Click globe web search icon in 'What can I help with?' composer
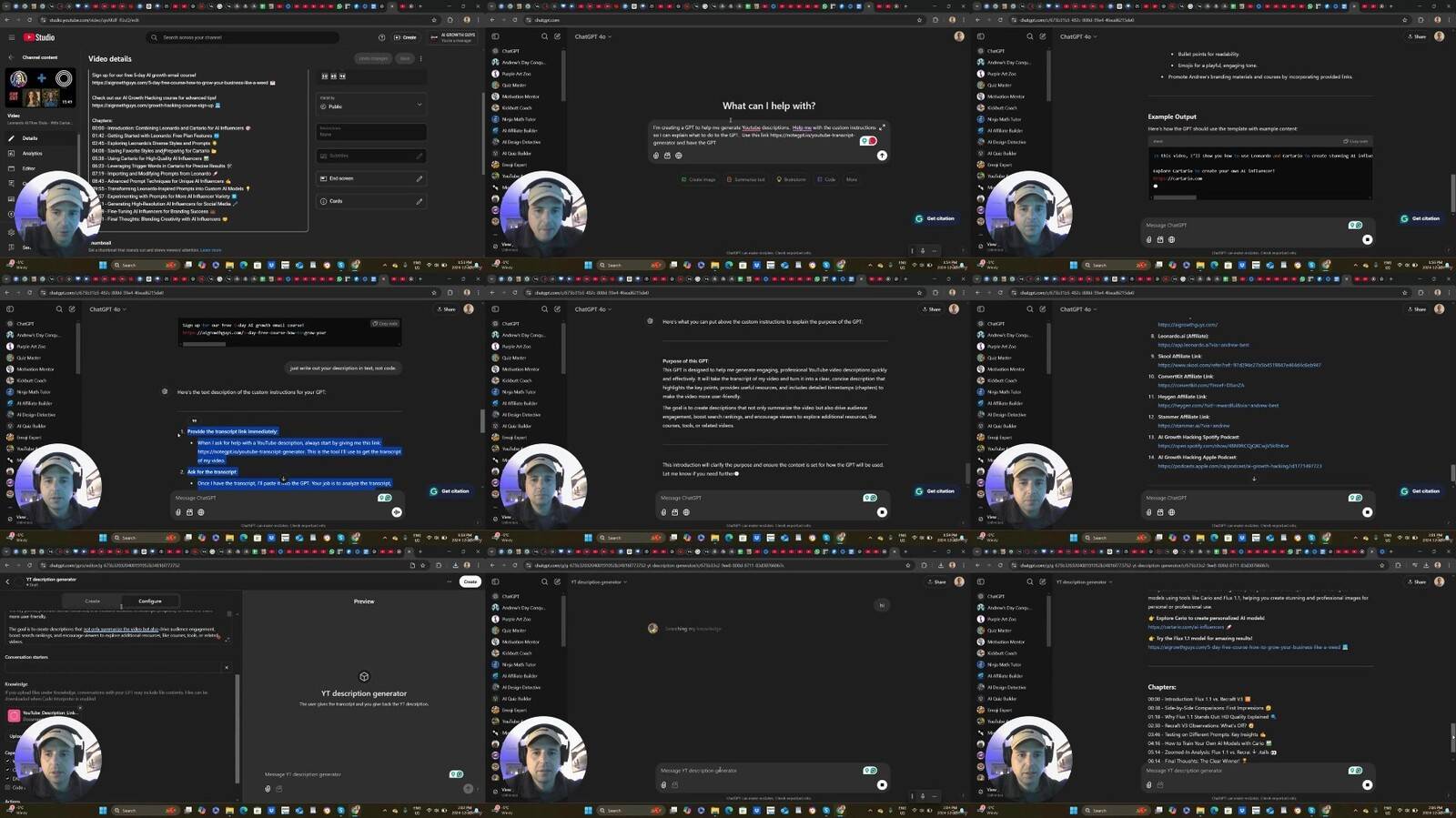This screenshot has width=1456, height=818. click(x=678, y=156)
